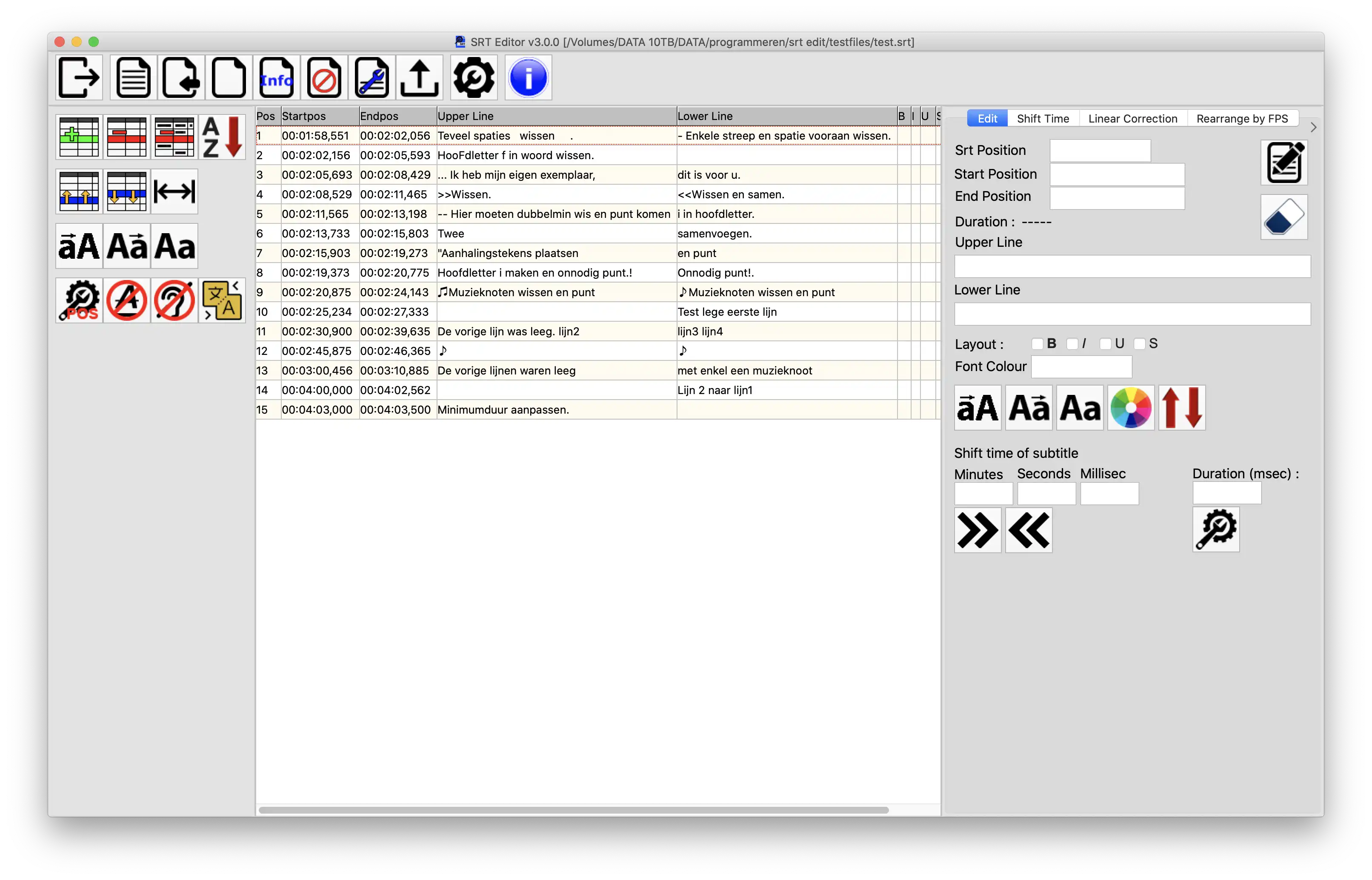Click the eraser clear fields icon
The image size is (1372, 880).
[x=1283, y=217]
